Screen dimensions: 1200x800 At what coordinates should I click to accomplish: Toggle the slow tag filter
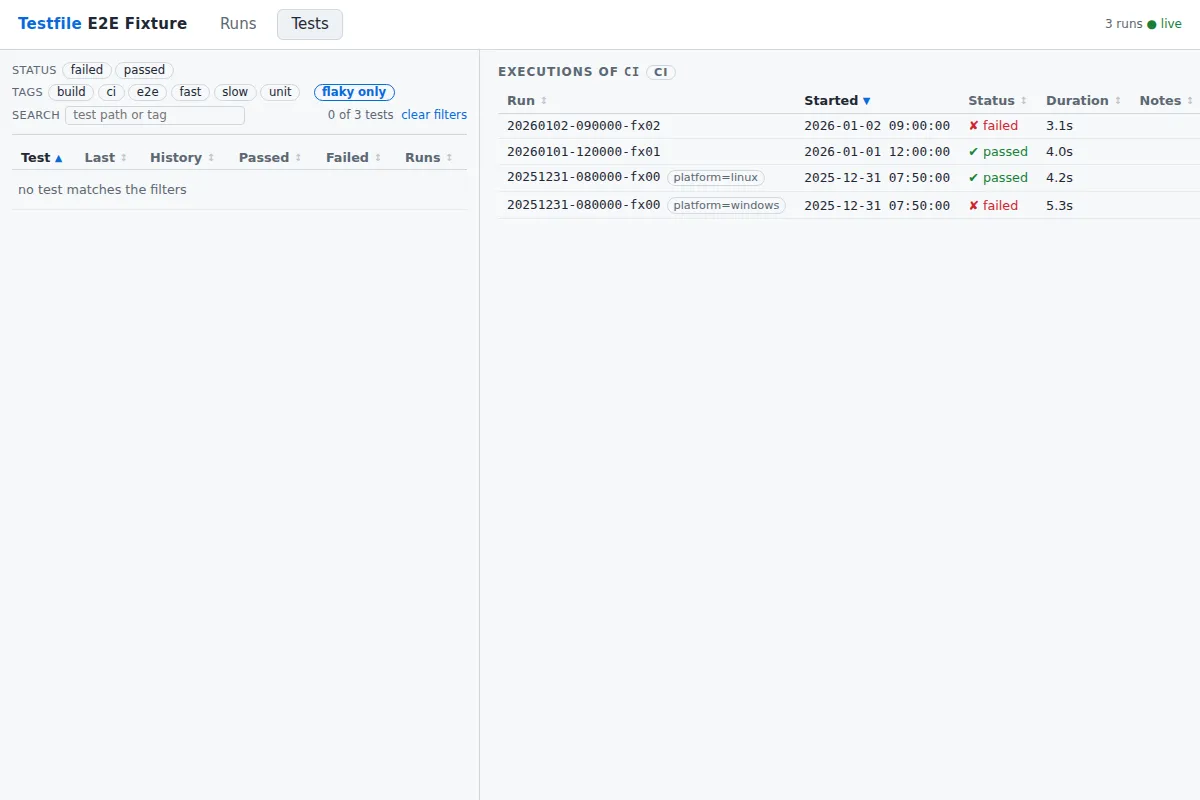point(235,92)
